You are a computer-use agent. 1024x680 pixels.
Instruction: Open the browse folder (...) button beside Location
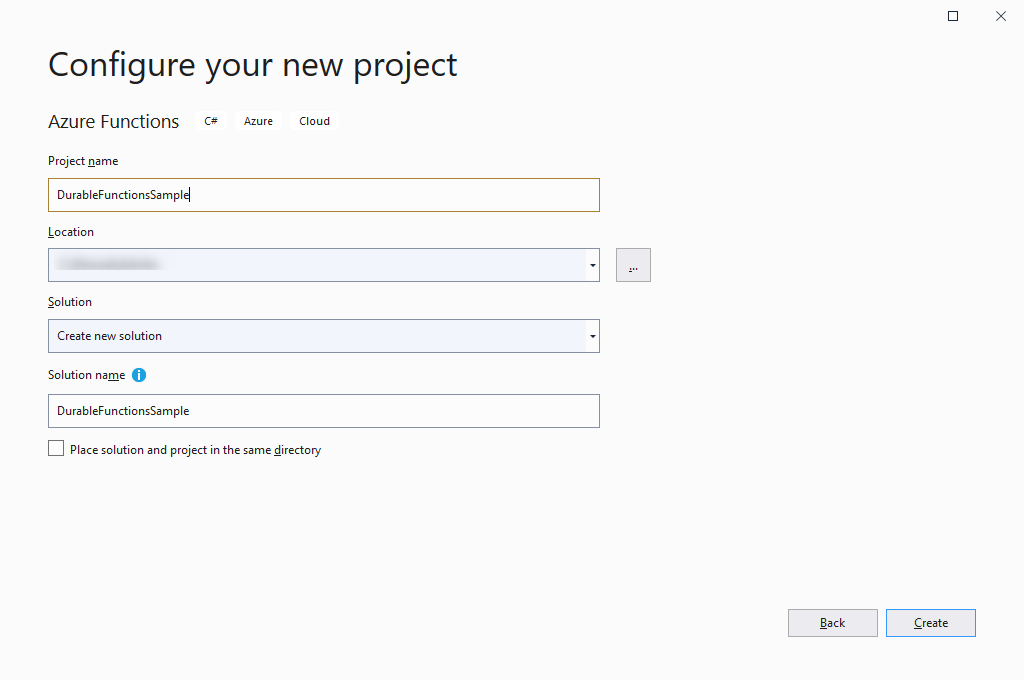click(633, 265)
